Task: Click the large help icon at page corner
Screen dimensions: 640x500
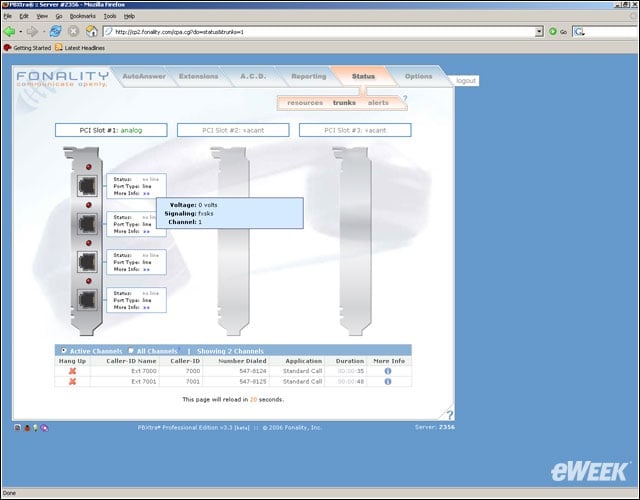Action: click(x=449, y=415)
